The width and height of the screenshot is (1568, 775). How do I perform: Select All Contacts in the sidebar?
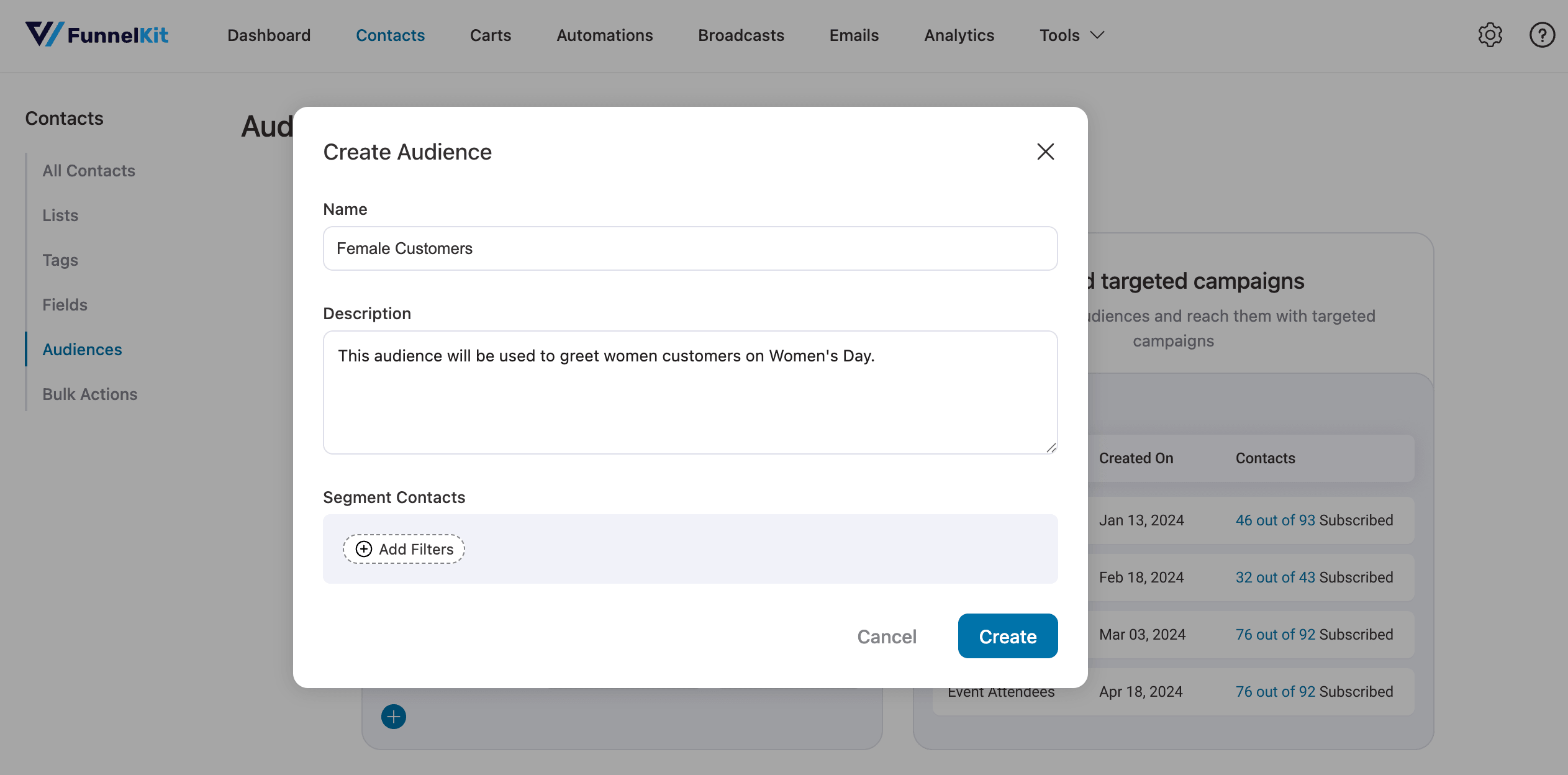tap(89, 171)
